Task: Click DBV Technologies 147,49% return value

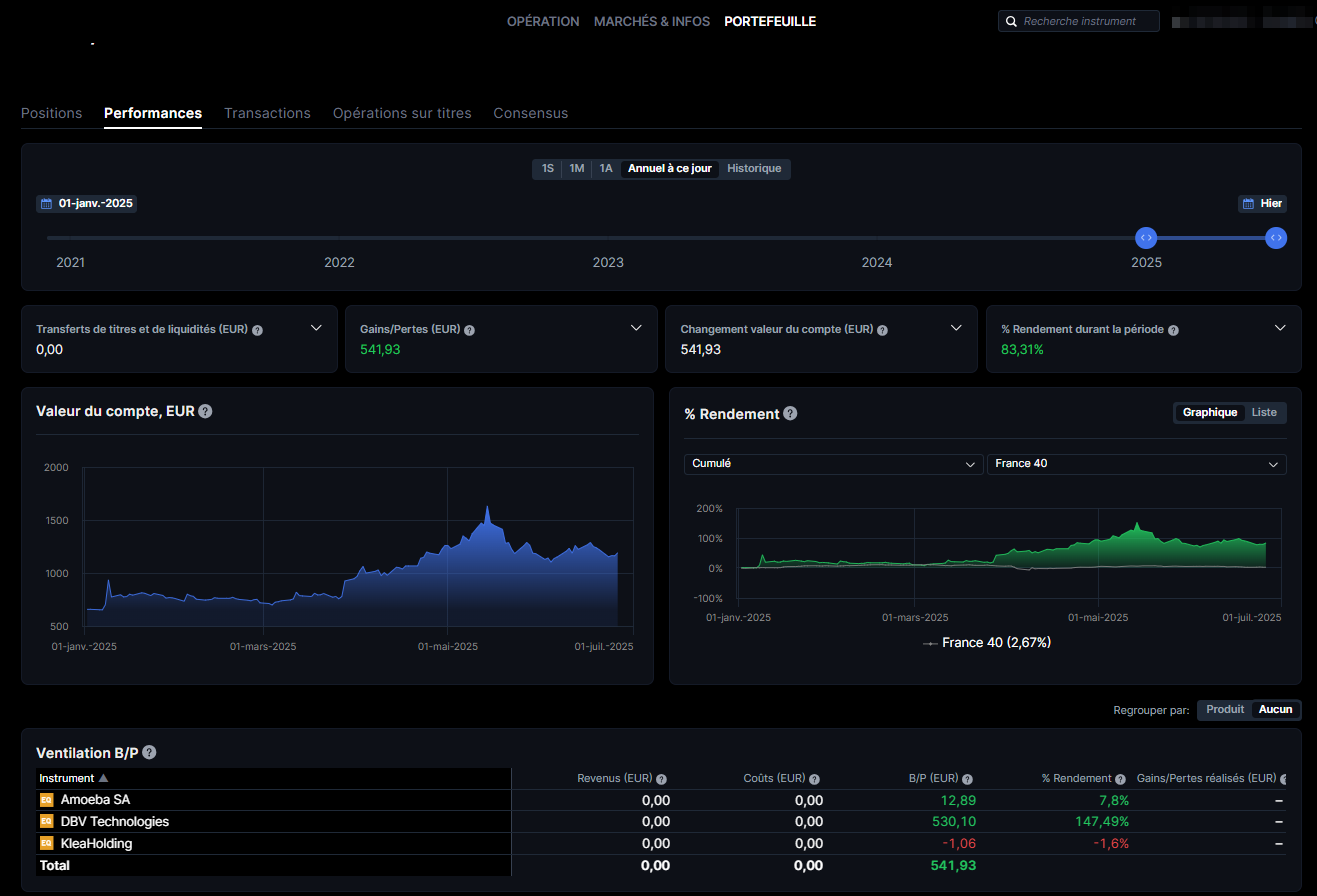Action: (x=1101, y=822)
